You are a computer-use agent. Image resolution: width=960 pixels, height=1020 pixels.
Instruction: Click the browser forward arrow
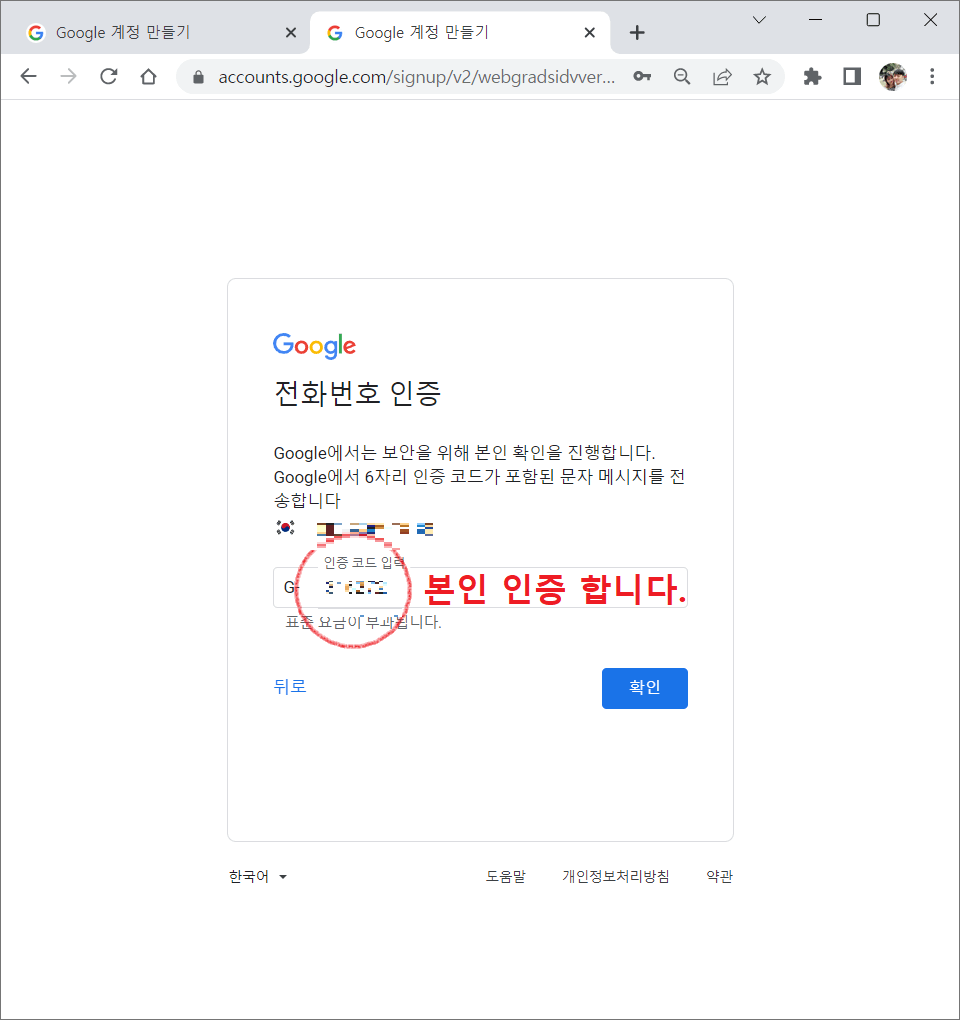pos(68,77)
